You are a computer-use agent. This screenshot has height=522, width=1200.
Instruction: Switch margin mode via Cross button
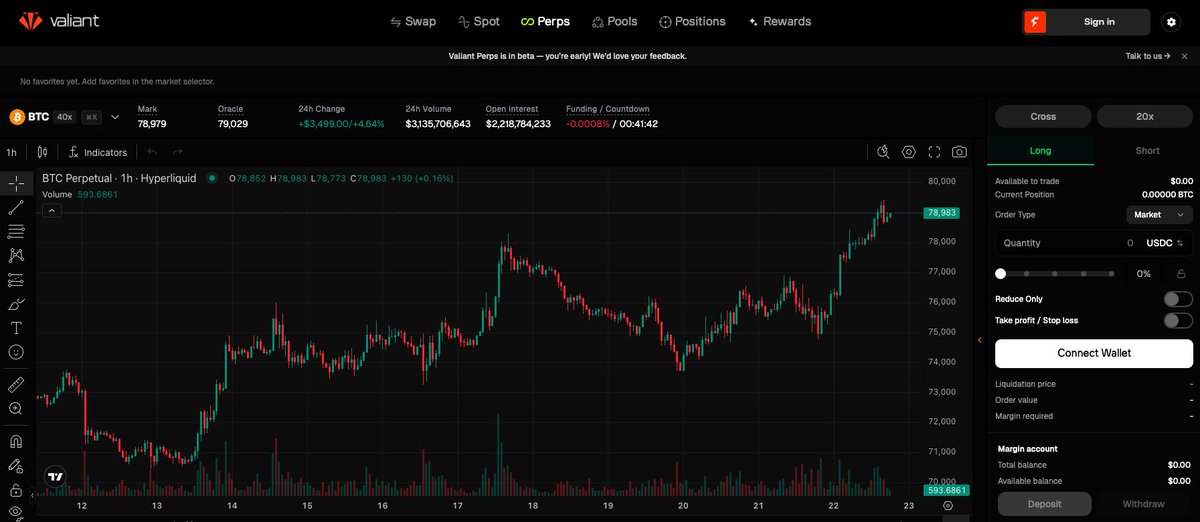pyautogui.click(x=1043, y=116)
